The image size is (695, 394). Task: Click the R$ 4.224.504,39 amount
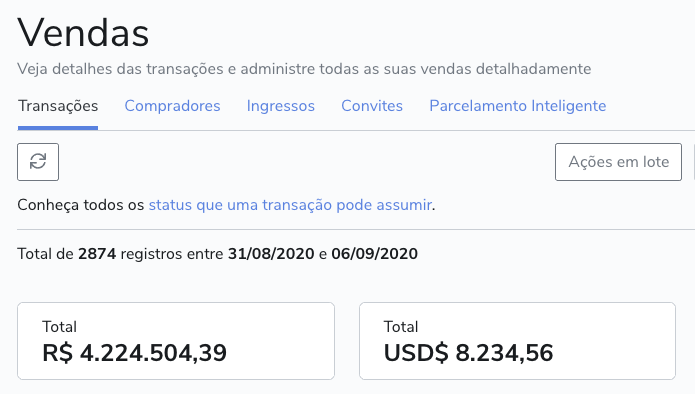(134, 353)
